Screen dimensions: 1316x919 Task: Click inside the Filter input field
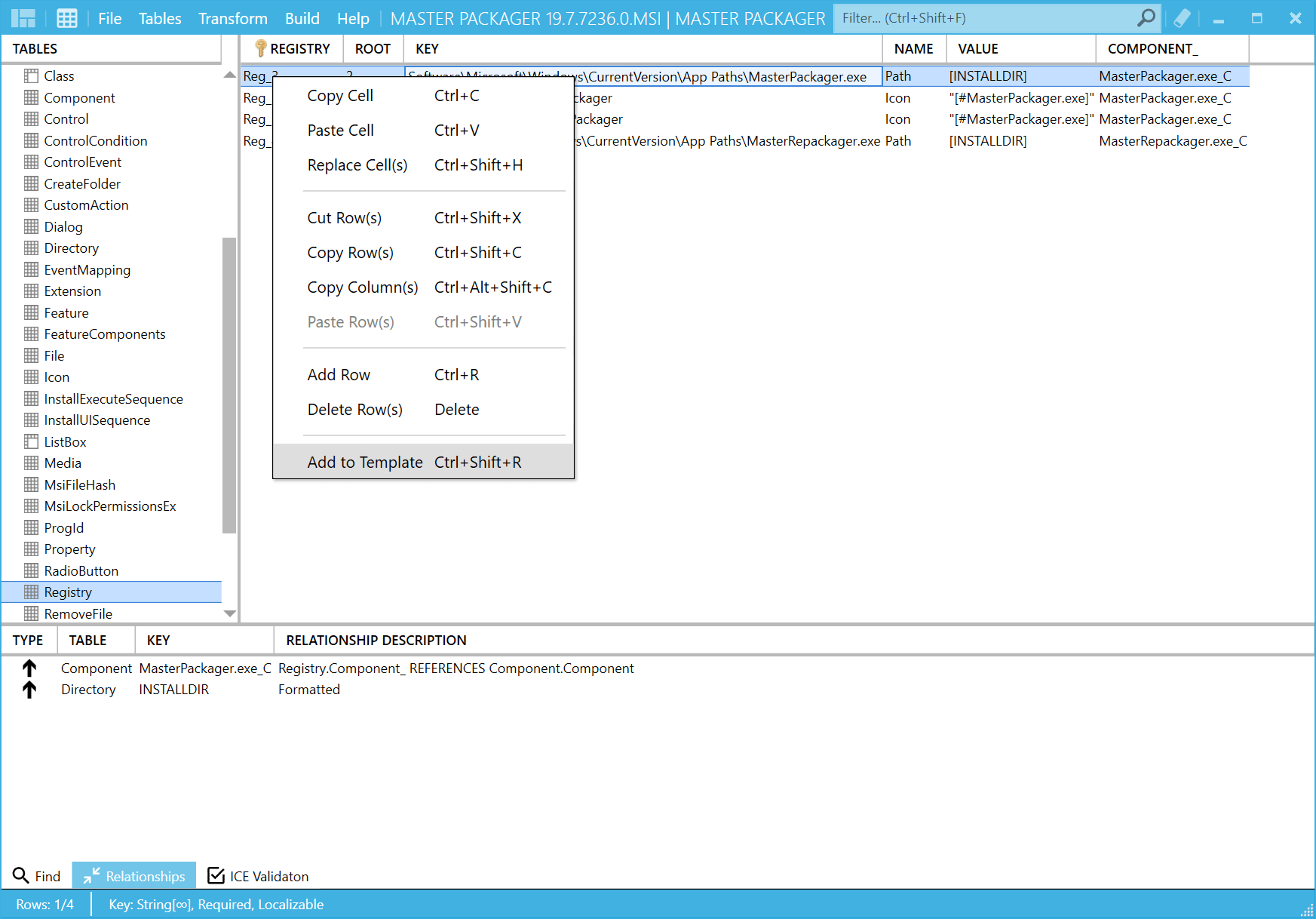[x=980, y=17]
